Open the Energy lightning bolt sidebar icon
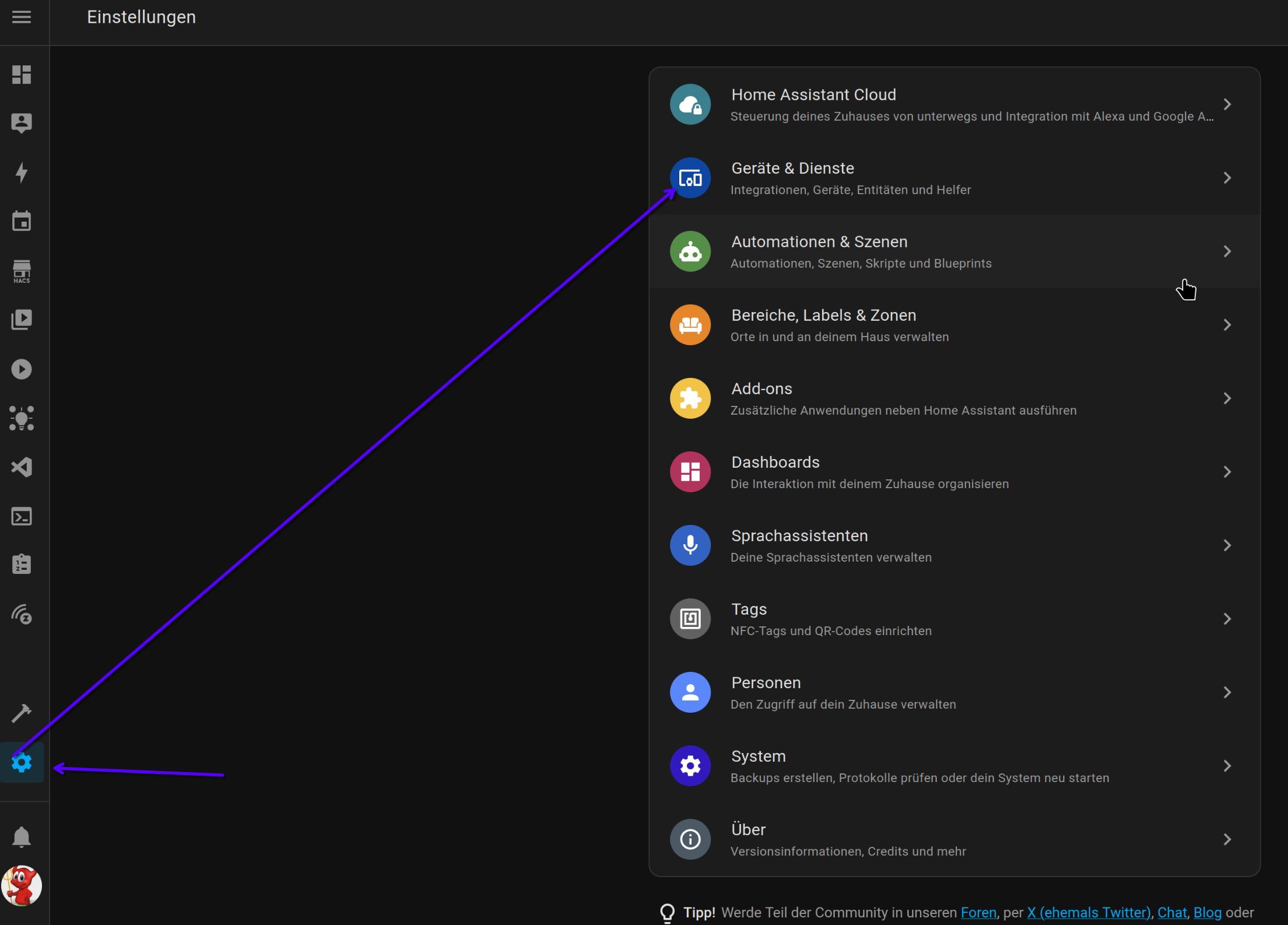This screenshot has width=1288, height=925. [x=22, y=173]
